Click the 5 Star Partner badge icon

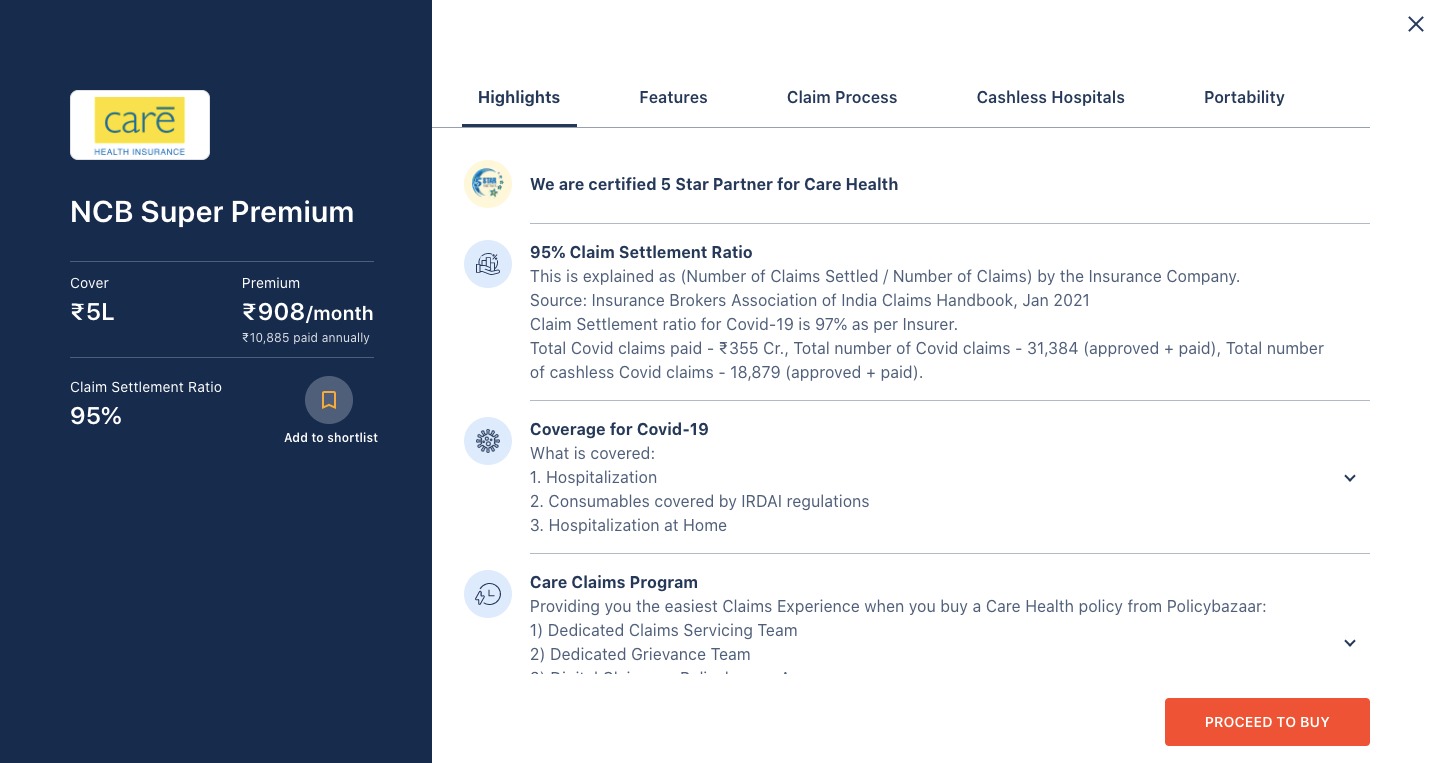tap(488, 184)
